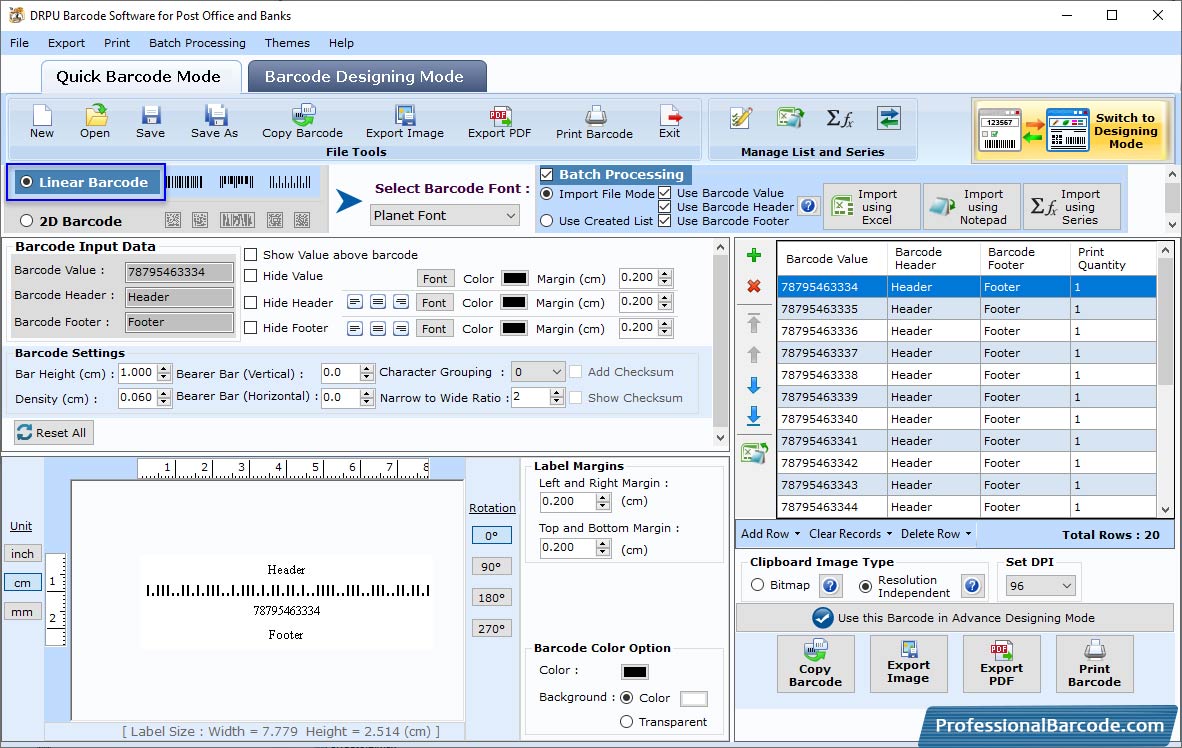Add a row with green plus icon
Viewport: 1182px width, 748px height.
[x=753, y=256]
